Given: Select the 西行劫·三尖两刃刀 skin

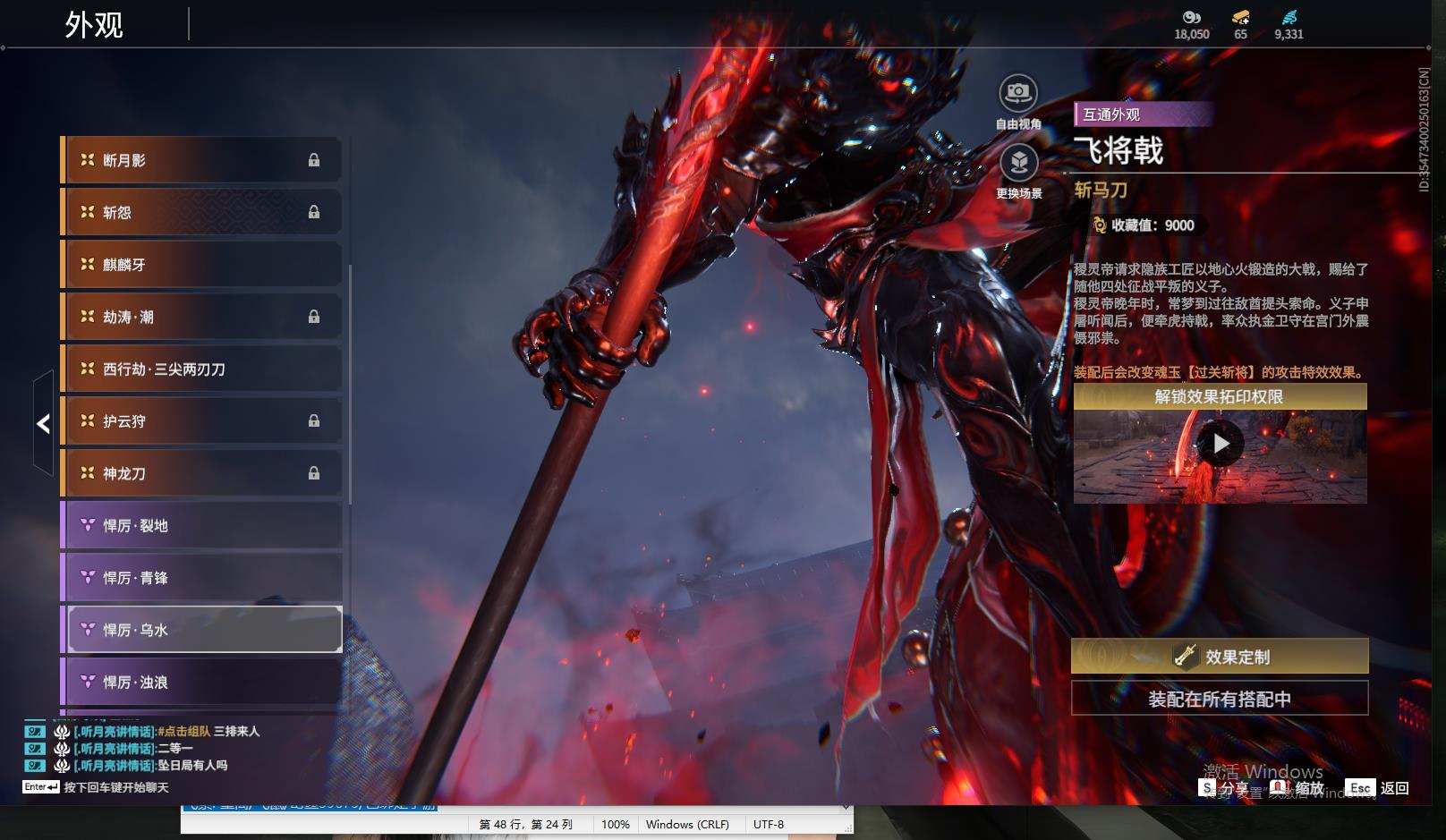Looking at the screenshot, I should point(201,369).
